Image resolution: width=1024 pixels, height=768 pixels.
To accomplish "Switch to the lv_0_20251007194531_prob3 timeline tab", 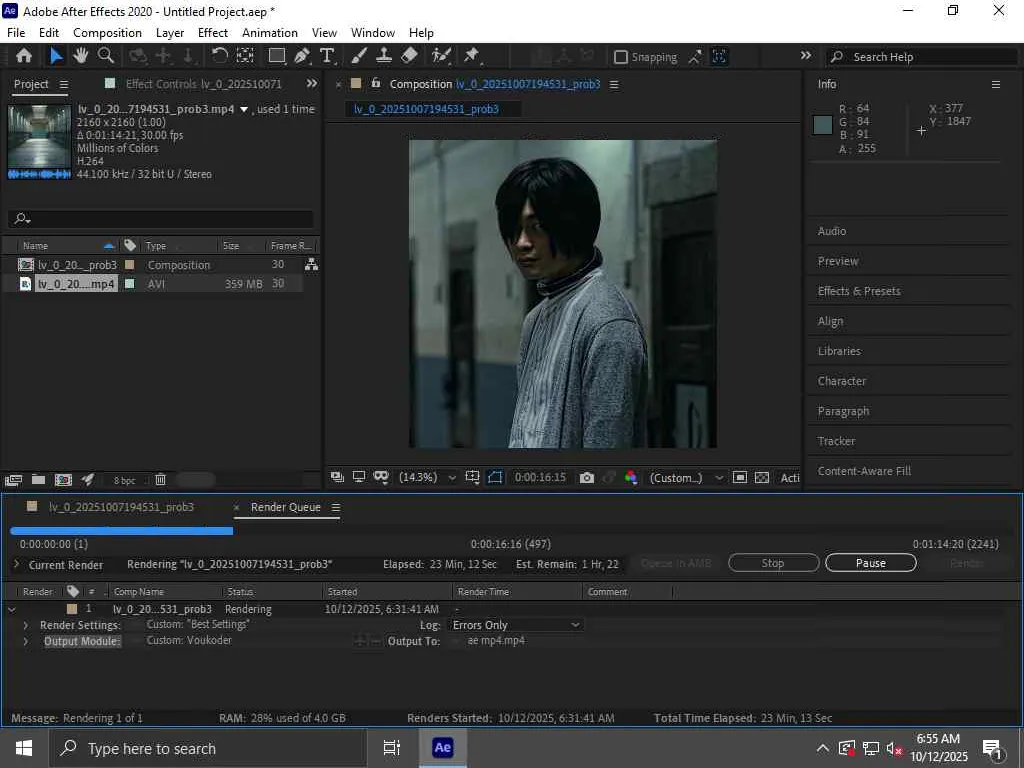I will click(x=121, y=507).
